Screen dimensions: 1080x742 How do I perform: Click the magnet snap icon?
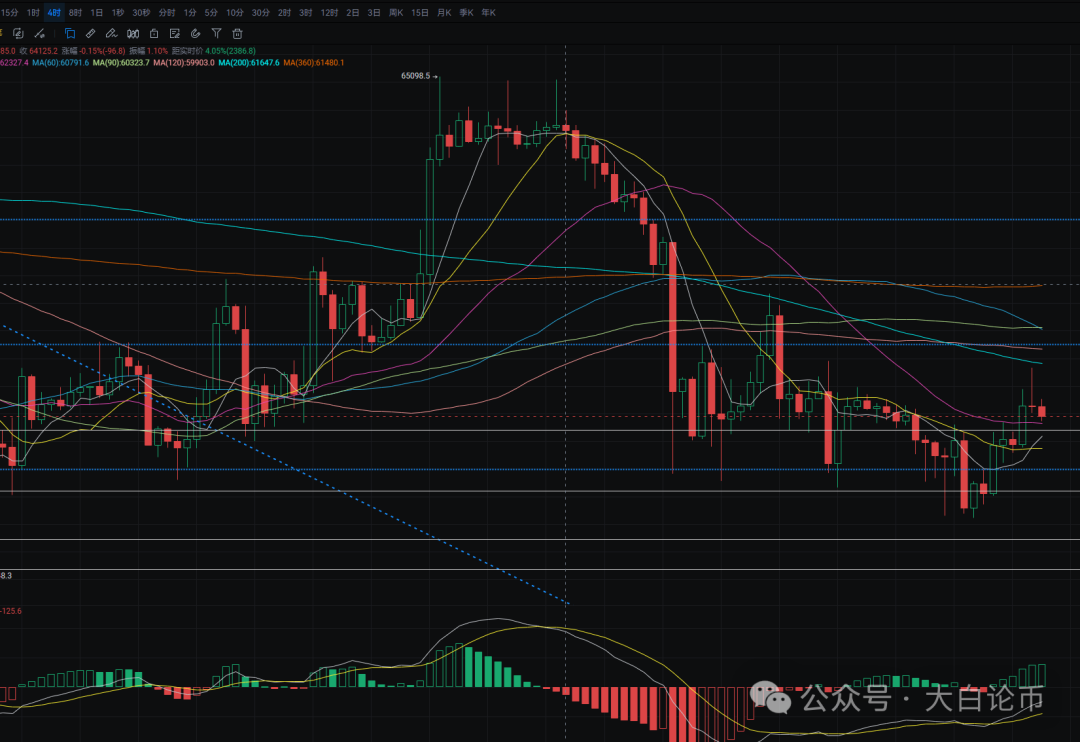click(196, 33)
